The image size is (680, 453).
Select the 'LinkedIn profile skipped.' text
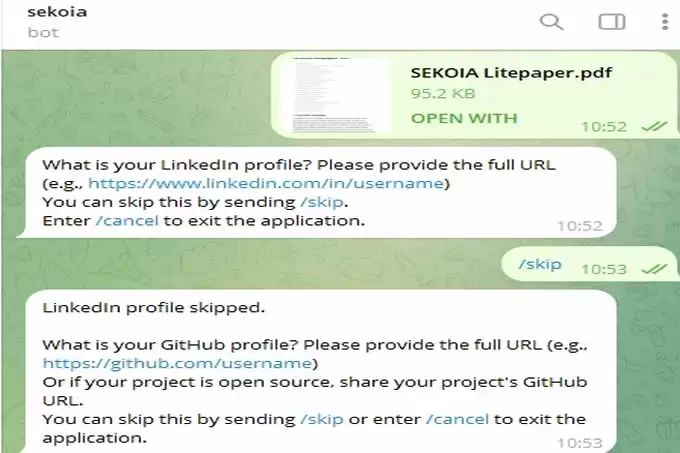click(154, 308)
